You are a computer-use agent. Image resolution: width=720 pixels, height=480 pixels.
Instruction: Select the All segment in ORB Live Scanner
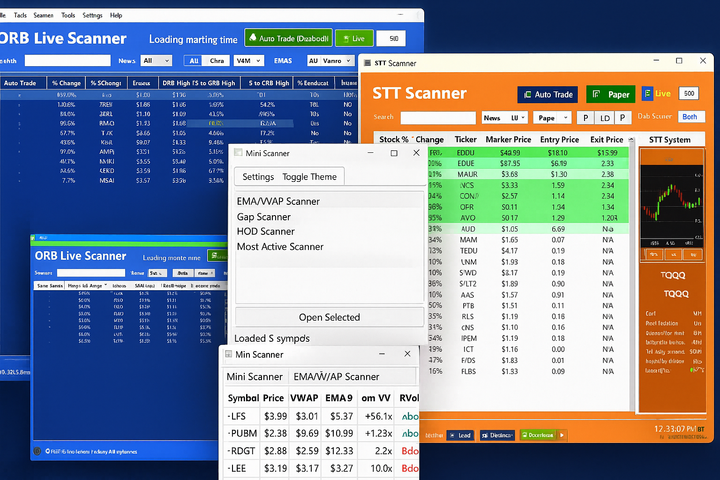[194, 61]
